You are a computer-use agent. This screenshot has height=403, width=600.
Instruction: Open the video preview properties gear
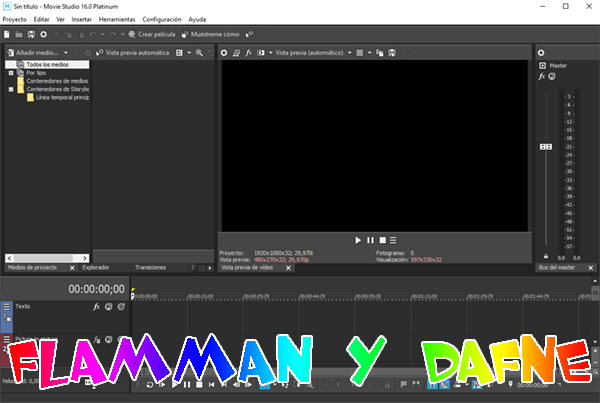224,53
